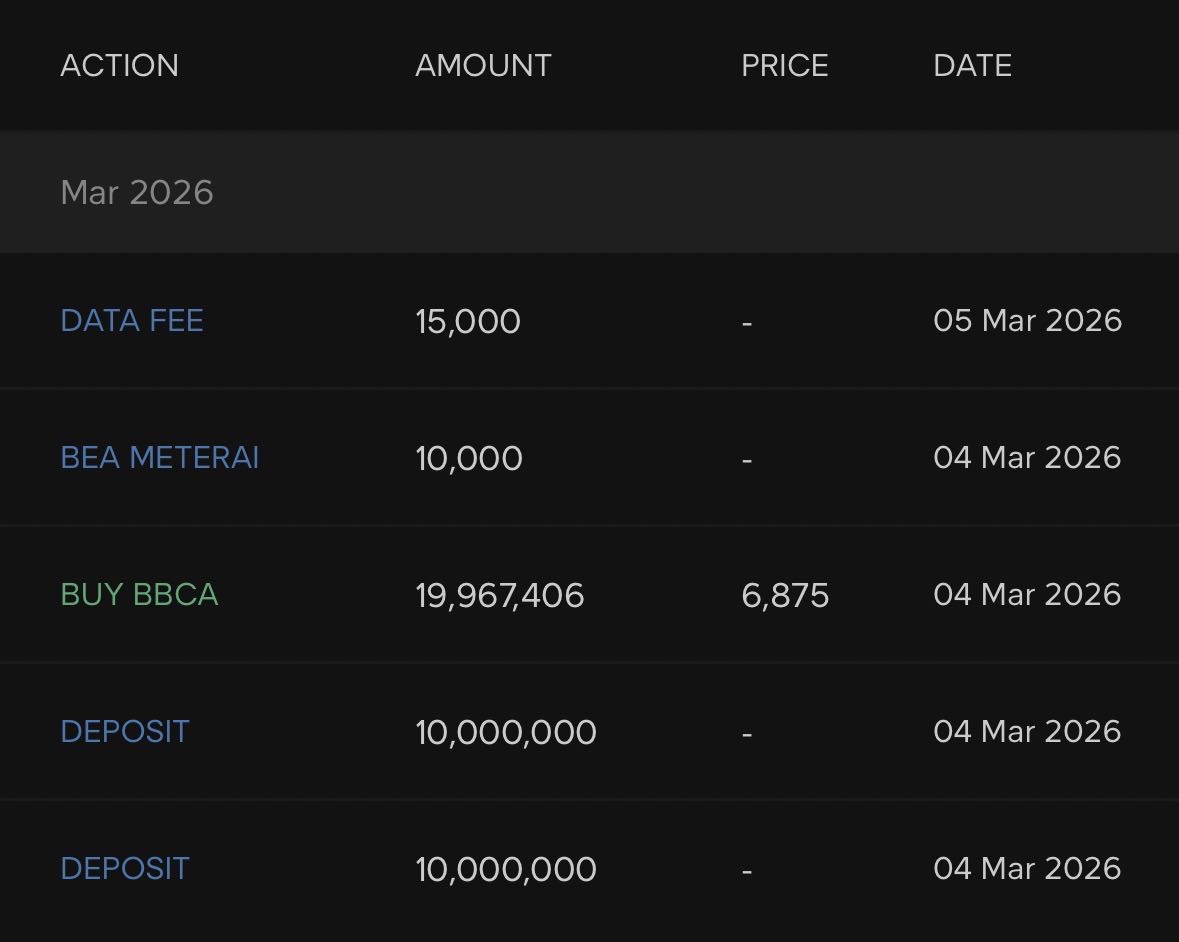Click the 15,000 amount value

pyautogui.click(x=468, y=322)
